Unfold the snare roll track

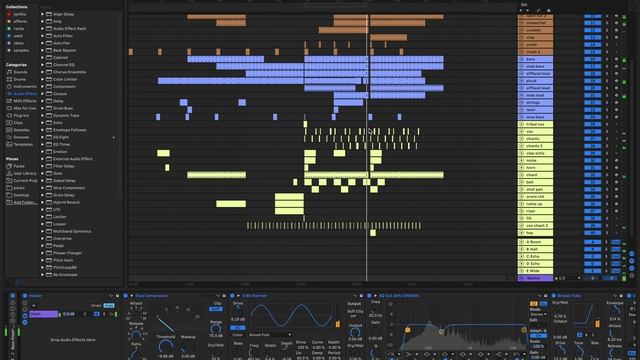coord(522,197)
